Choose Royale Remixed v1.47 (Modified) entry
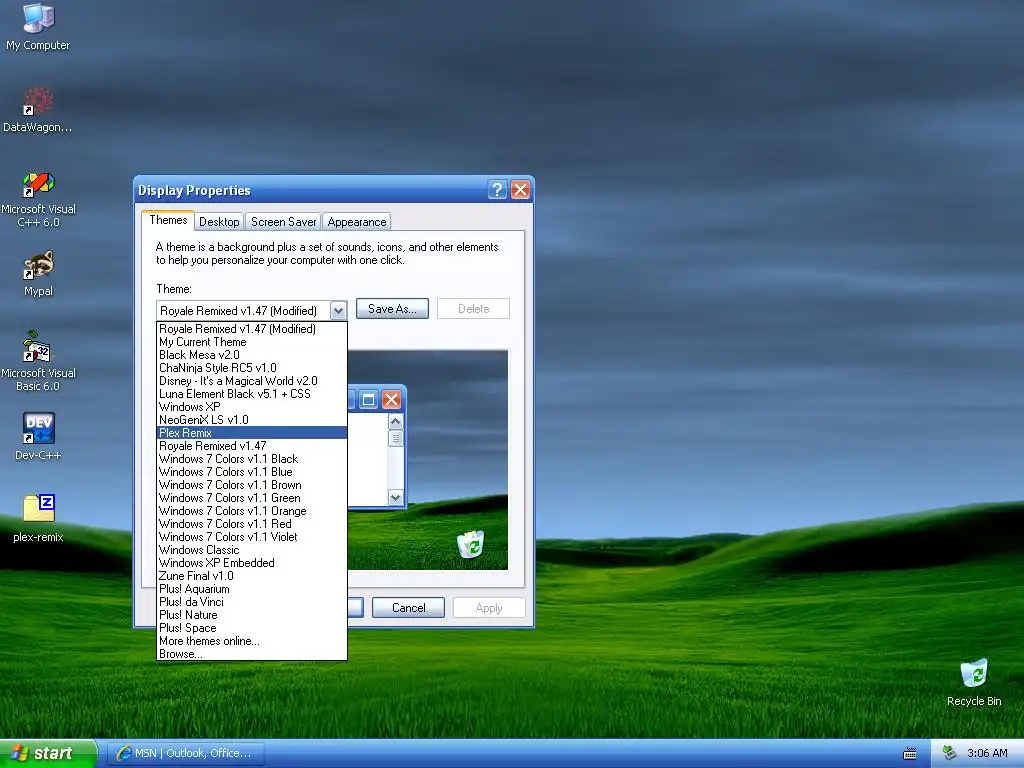The width and height of the screenshot is (1024, 768). [x=252, y=328]
